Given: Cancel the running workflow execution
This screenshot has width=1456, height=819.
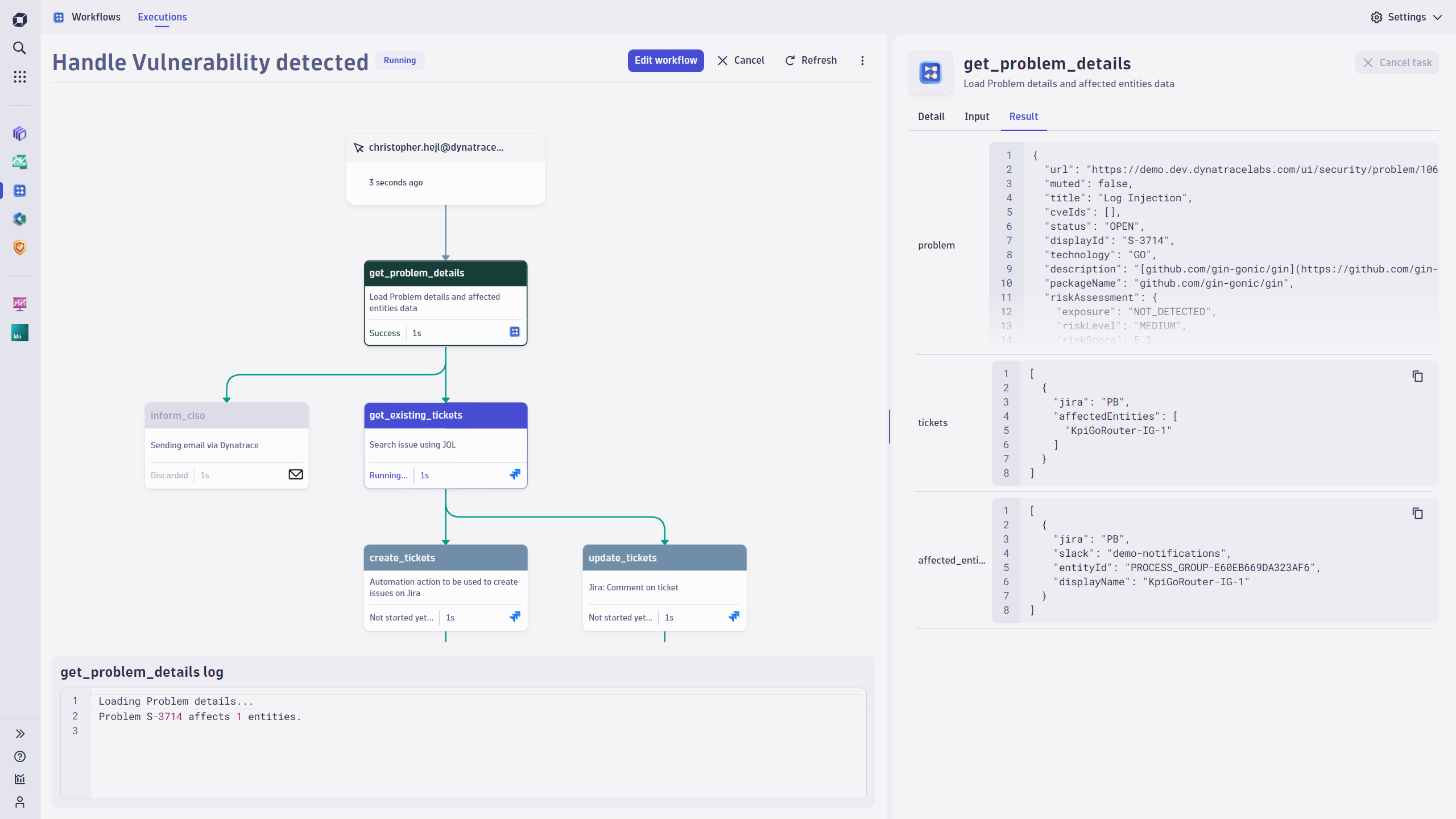Looking at the screenshot, I should click(741, 60).
